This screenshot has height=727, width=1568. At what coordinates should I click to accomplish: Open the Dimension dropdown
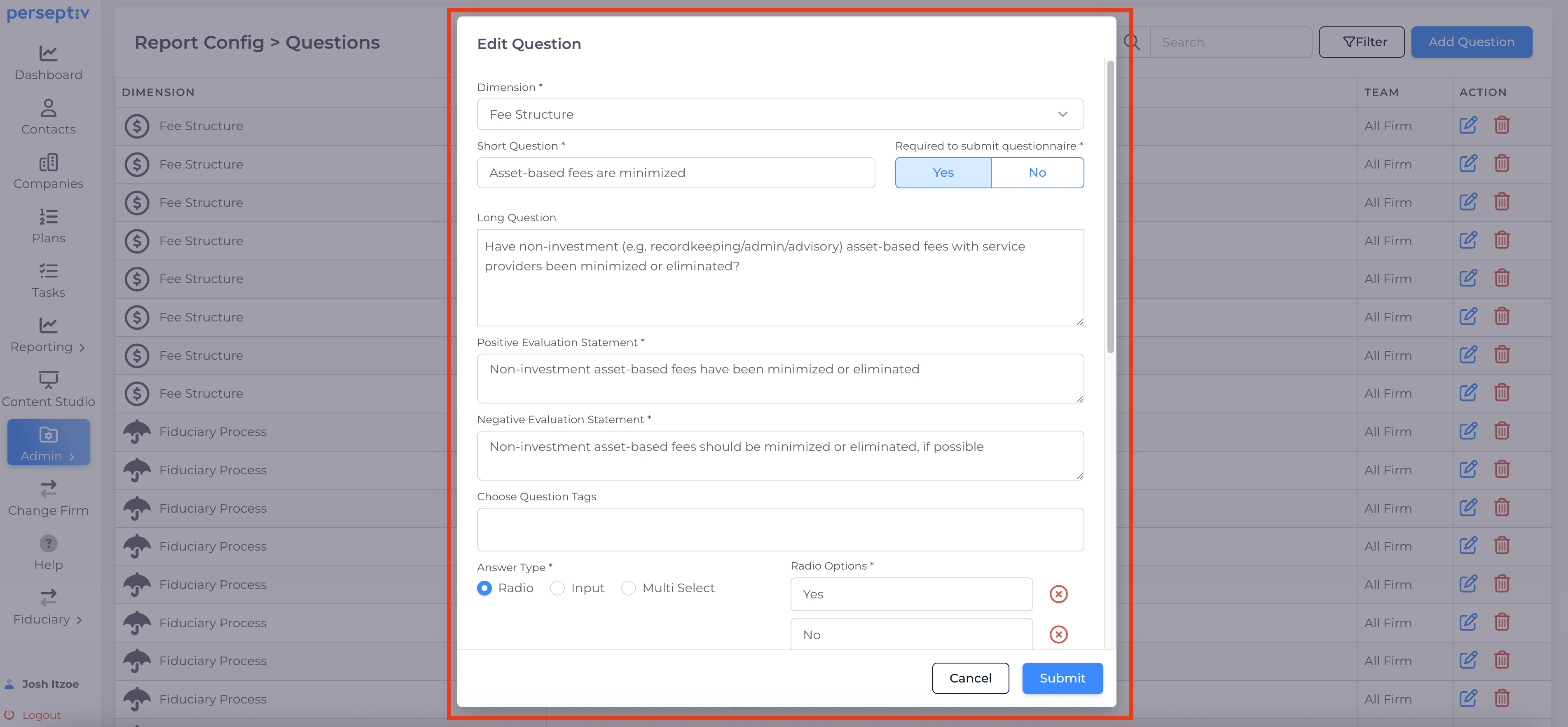pos(780,114)
